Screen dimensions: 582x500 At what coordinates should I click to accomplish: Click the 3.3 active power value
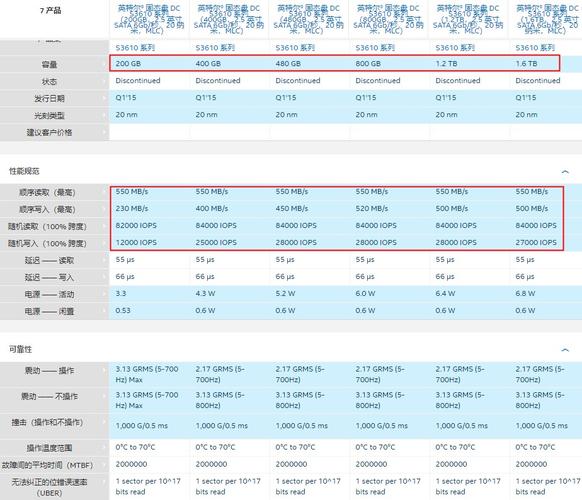pyautogui.click(x=121, y=294)
